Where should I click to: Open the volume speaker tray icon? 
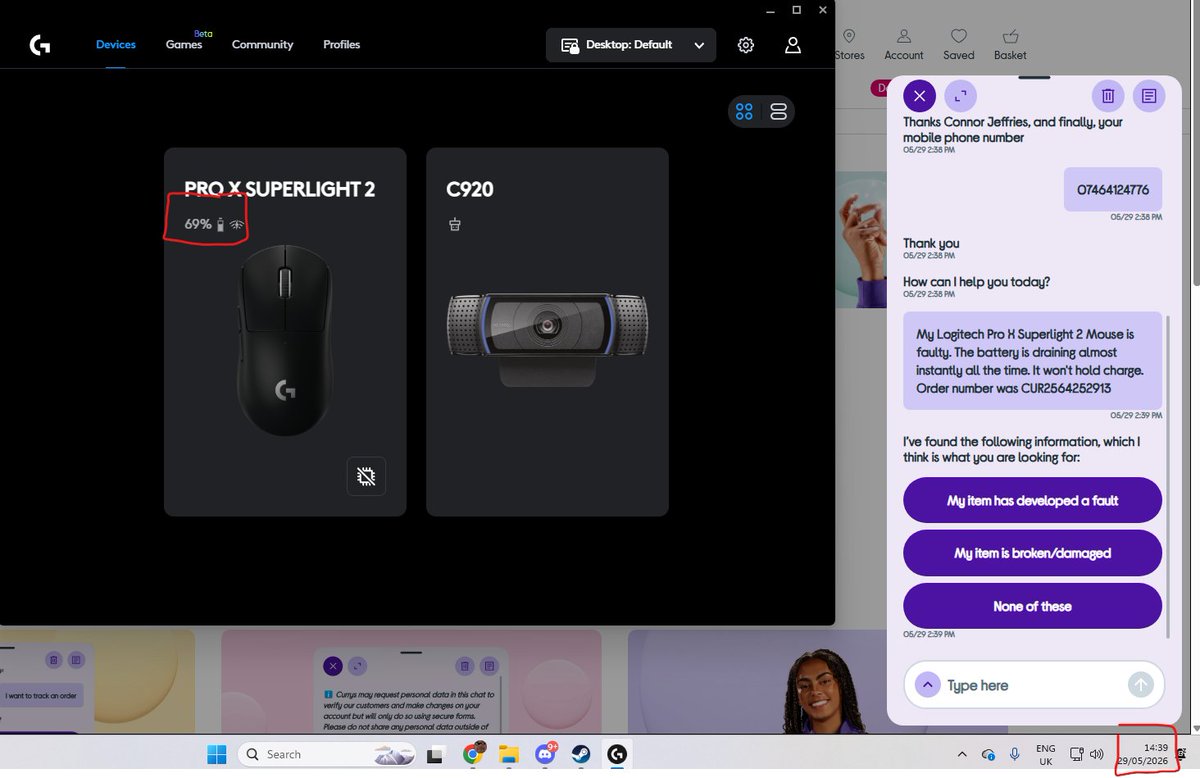pos(1097,754)
